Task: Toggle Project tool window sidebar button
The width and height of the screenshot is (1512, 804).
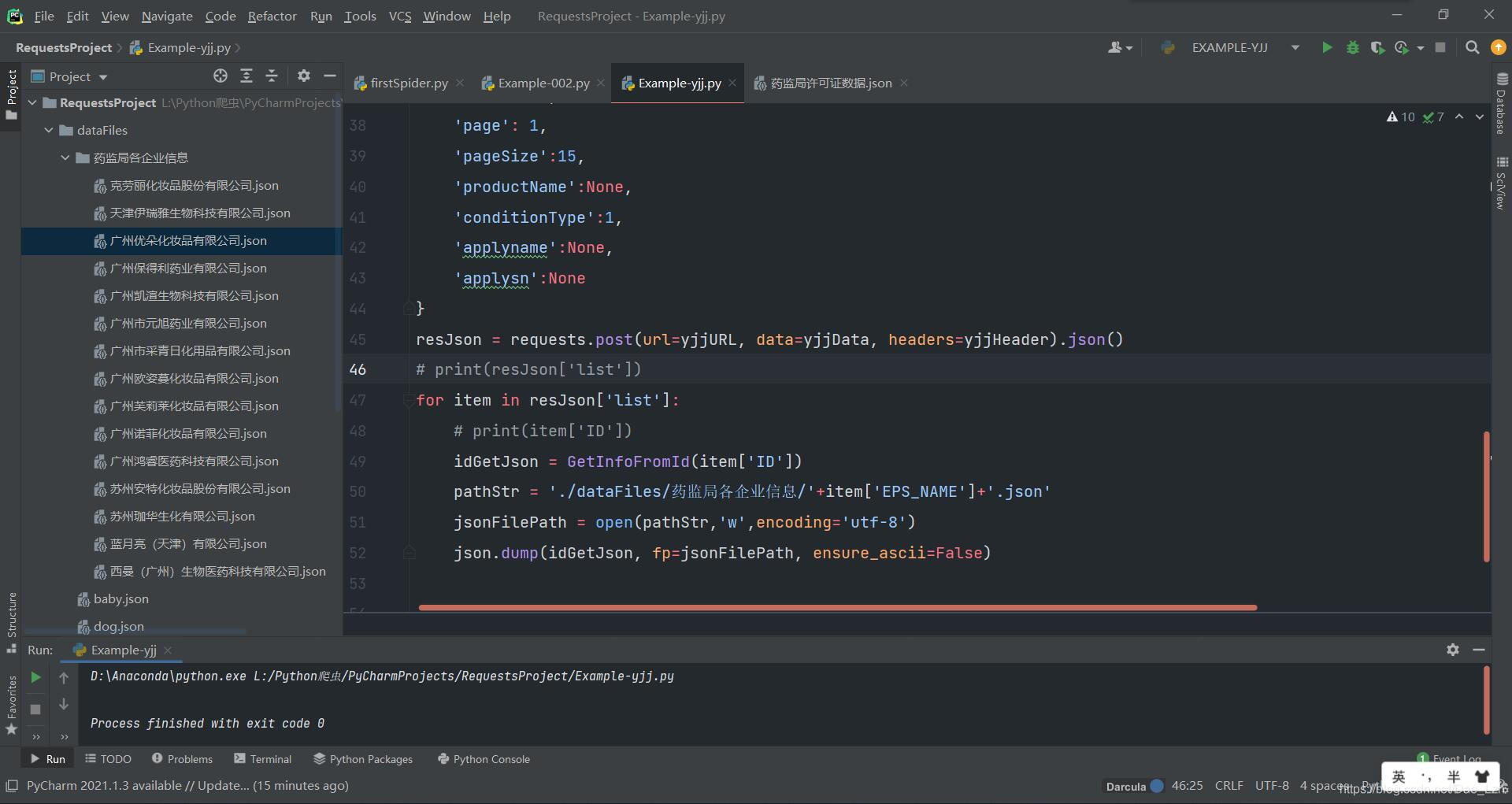Action: click(11, 94)
